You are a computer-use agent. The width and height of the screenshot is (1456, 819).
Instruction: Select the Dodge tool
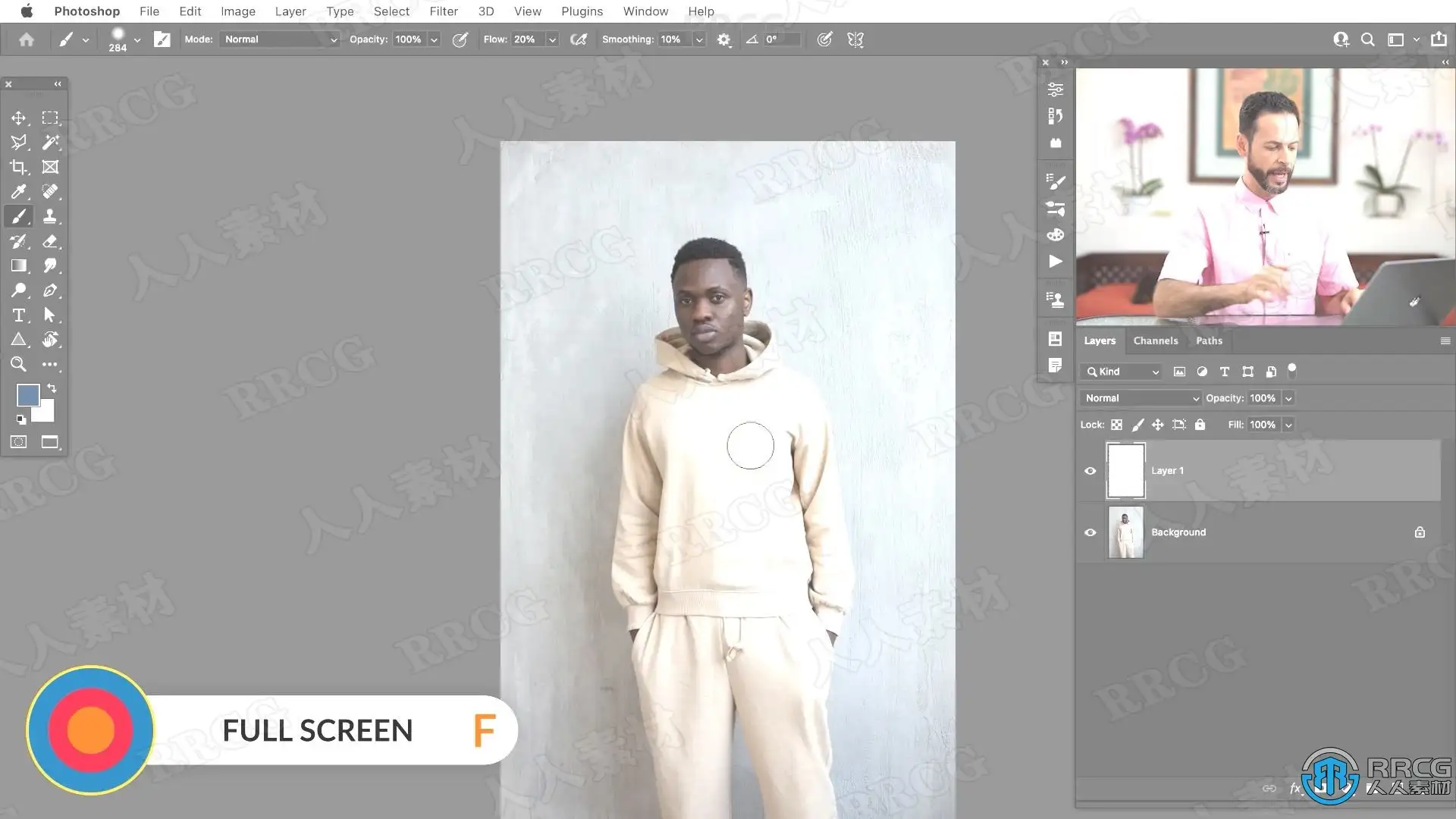(18, 290)
